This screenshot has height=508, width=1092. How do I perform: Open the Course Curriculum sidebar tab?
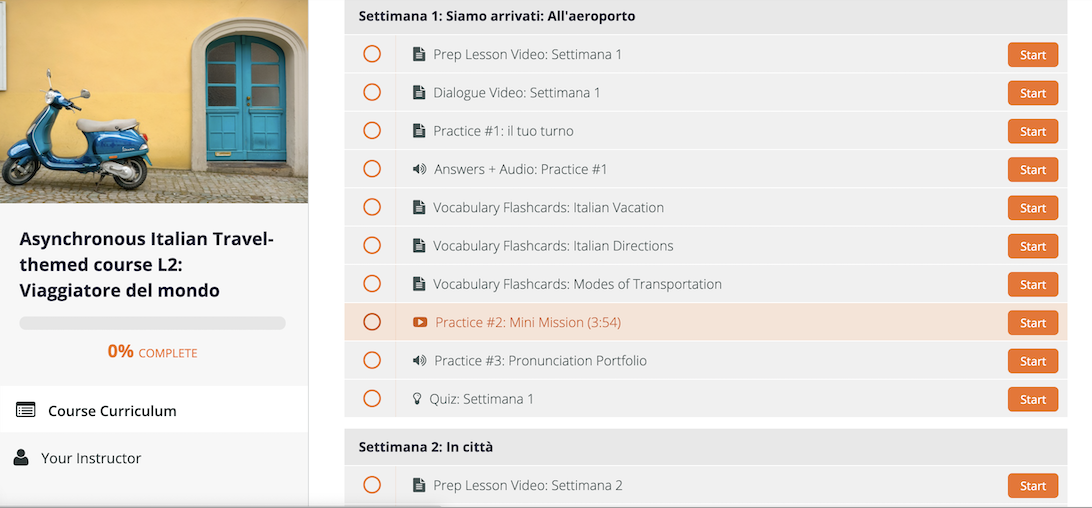click(x=154, y=409)
